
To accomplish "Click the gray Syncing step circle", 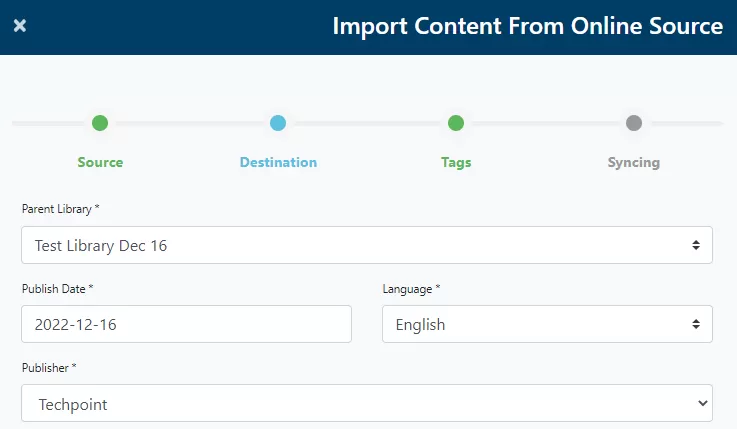I will click(x=634, y=123).
